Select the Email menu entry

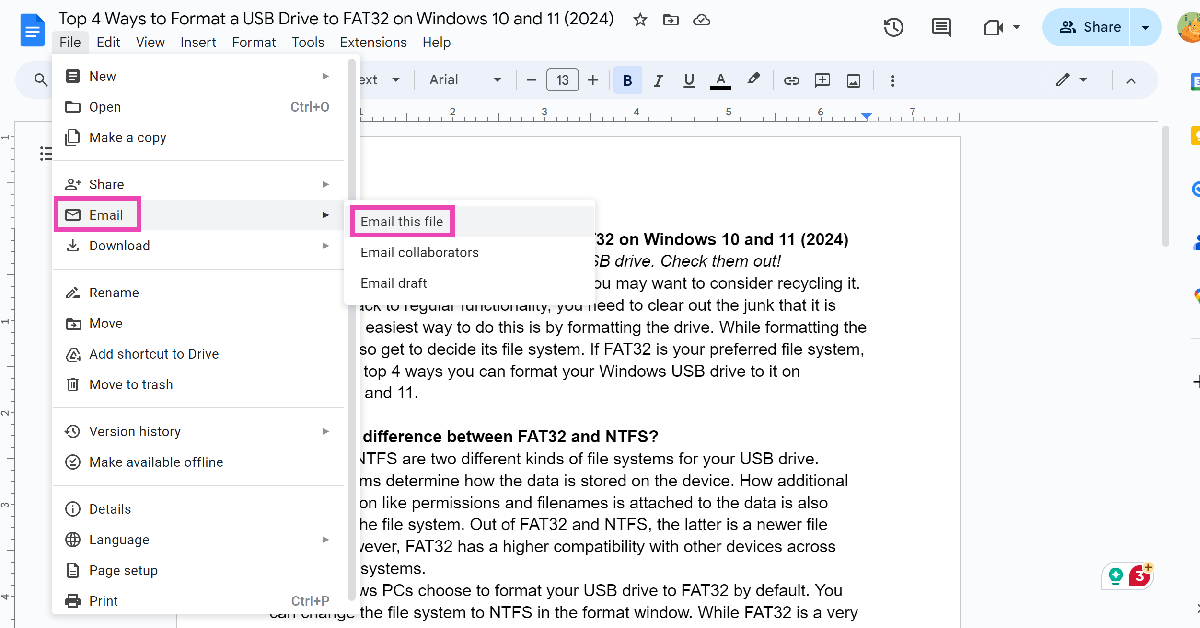[198, 215]
